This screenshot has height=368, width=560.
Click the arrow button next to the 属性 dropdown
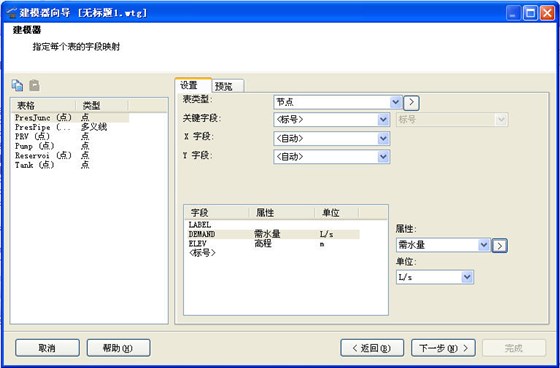pyautogui.click(x=499, y=245)
